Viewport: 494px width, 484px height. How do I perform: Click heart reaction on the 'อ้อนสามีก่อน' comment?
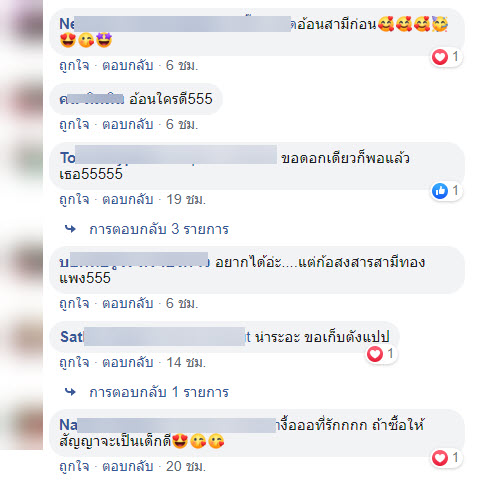click(440, 57)
